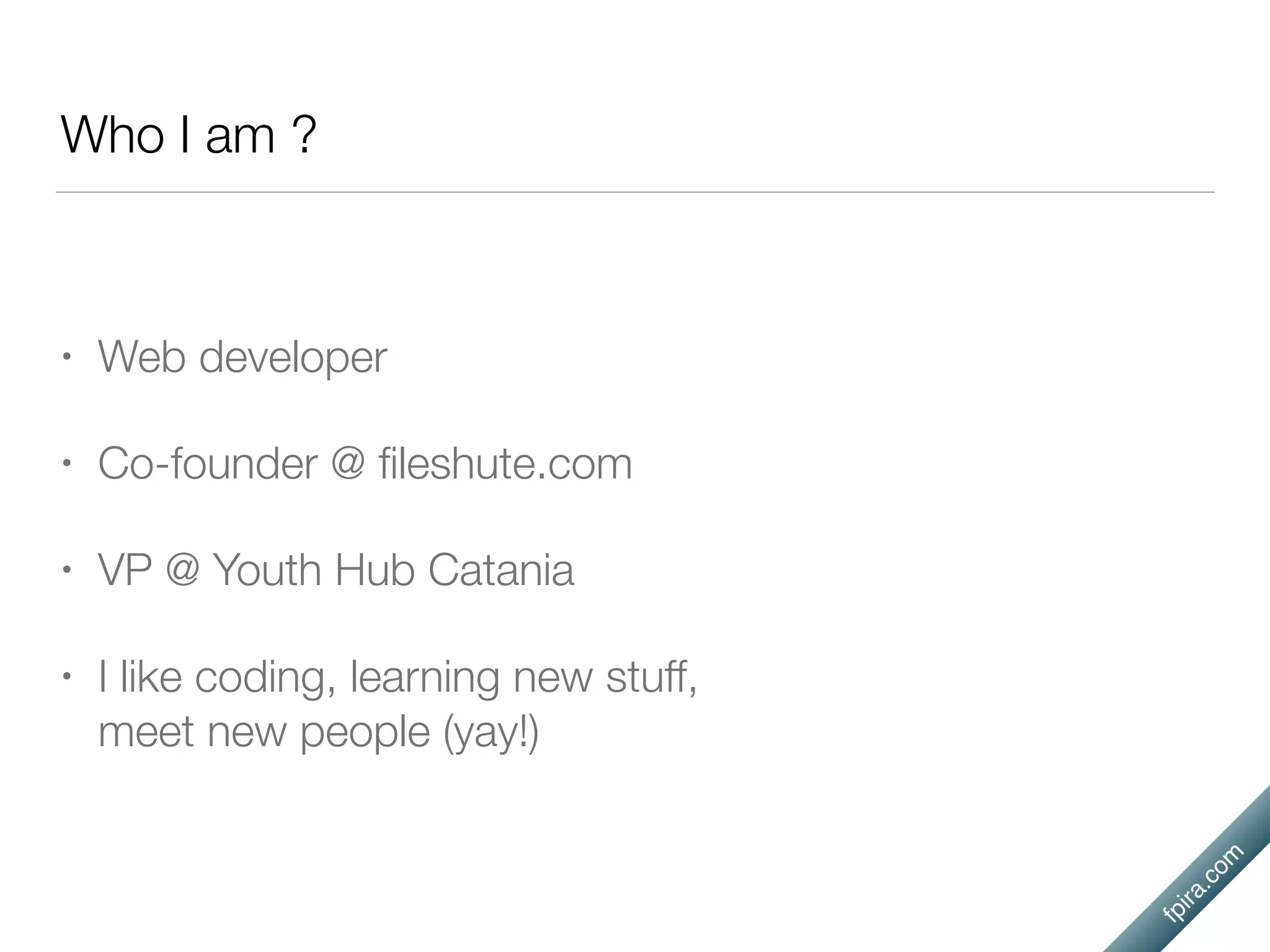The image size is (1270, 952).
Task: Click the @ symbol after "VP"
Action: pos(182,570)
